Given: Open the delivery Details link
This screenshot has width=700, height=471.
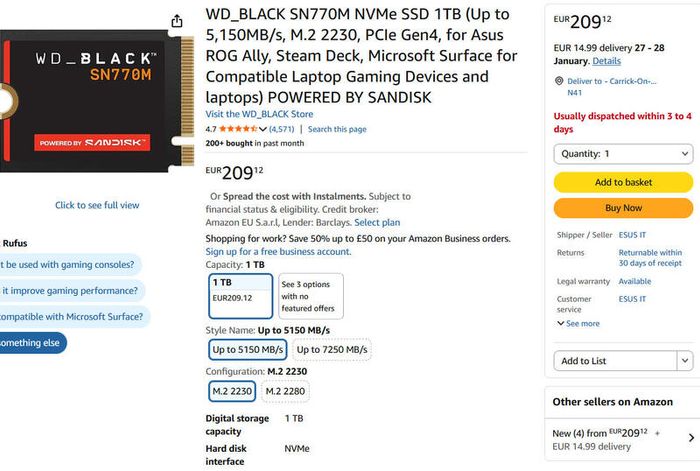Looking at the screenshot, I should point(606,61).
